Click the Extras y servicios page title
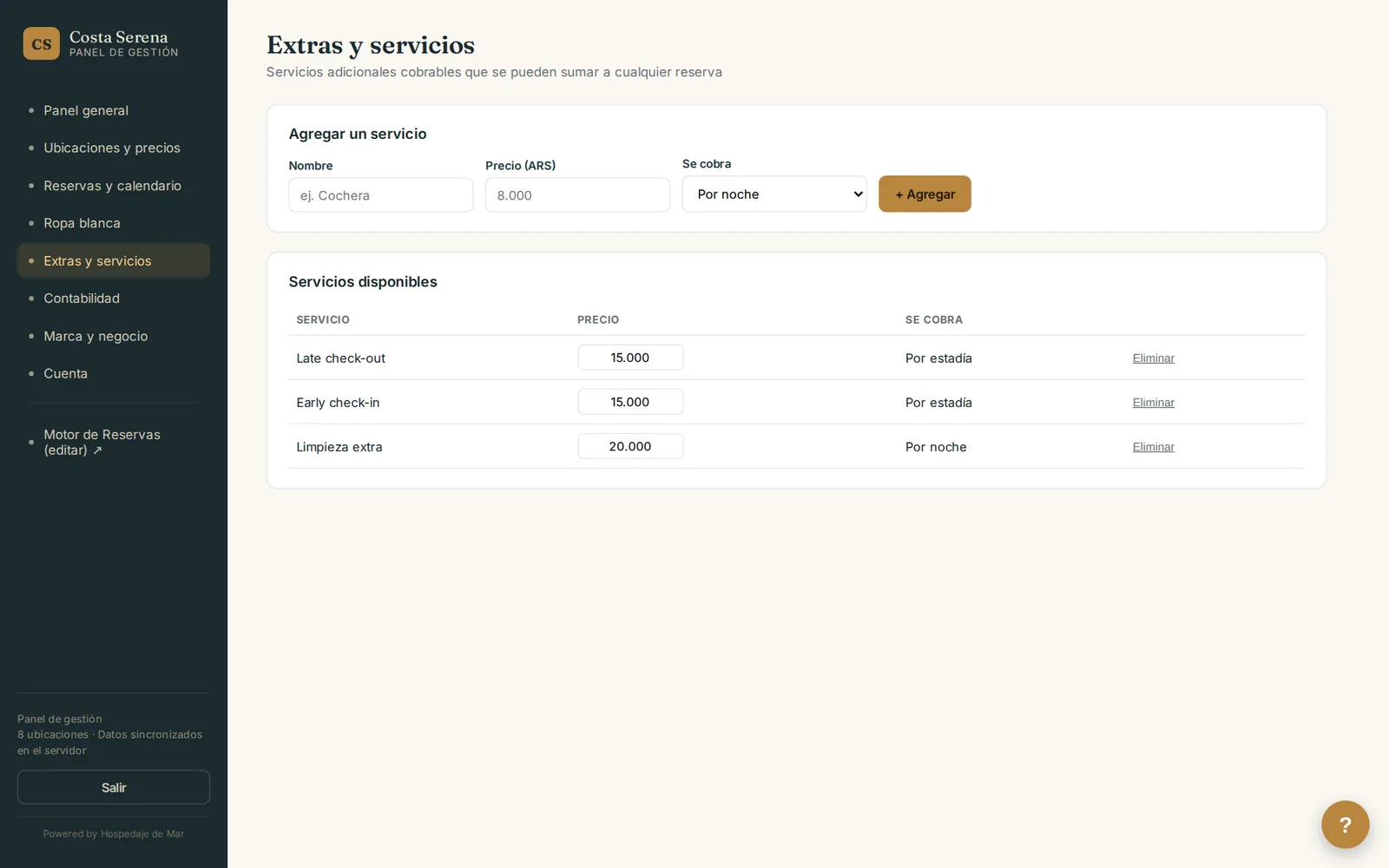The width and height of the screenshot is (1389, 868). (371, 45)
